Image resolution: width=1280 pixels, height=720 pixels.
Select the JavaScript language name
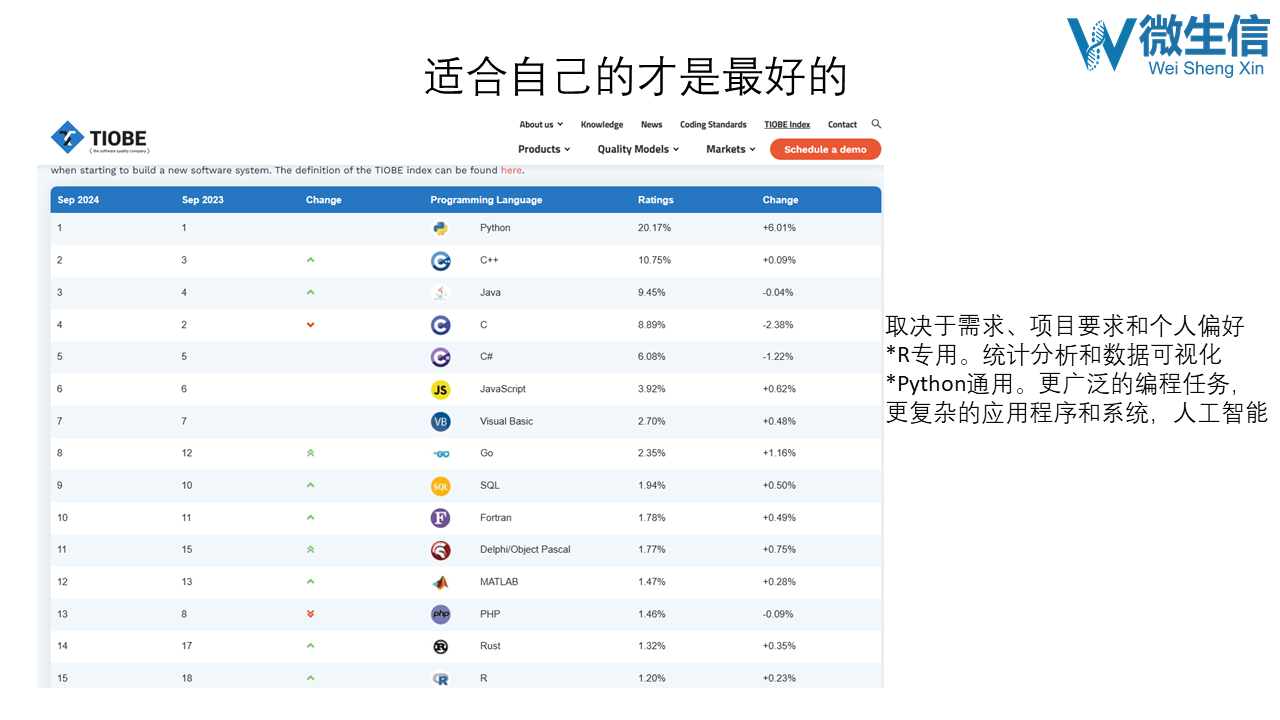[x=503, y=389]
